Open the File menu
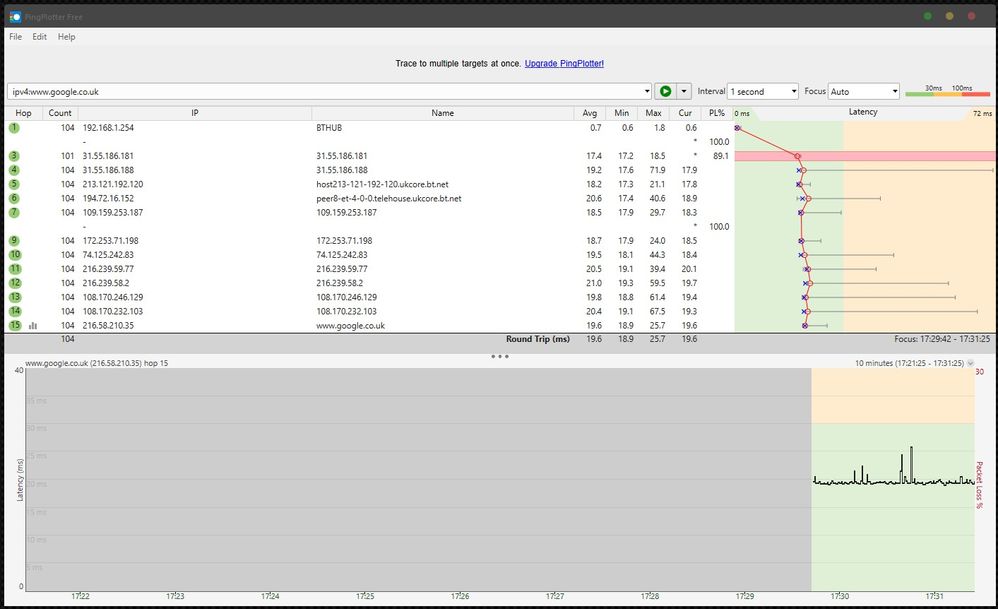Viewport: 998px width, 609px height. pos(16,37)
